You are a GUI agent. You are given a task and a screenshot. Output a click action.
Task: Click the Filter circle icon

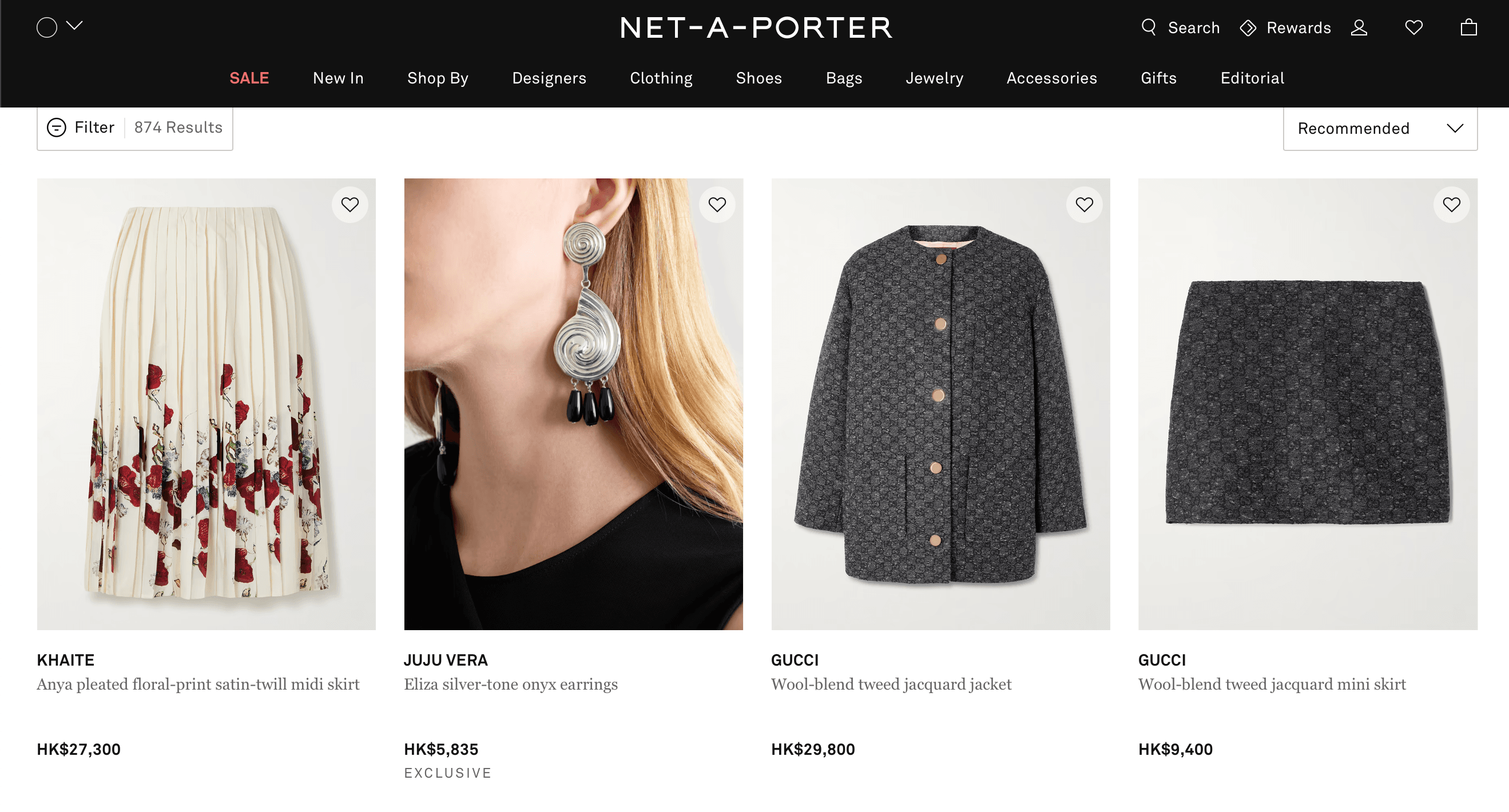(56, 127)
